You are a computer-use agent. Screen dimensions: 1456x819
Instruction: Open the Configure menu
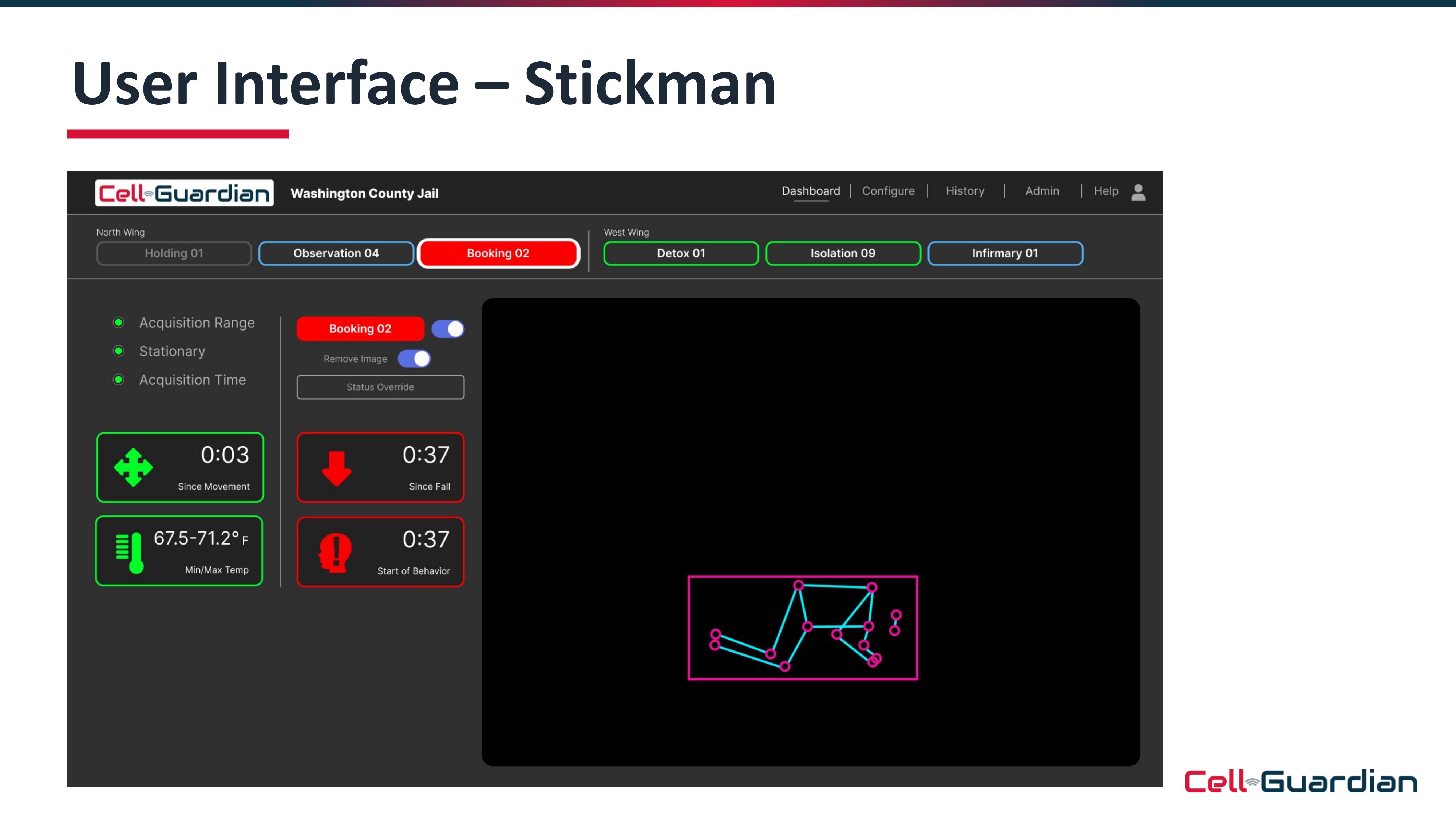tap(888, 191)
